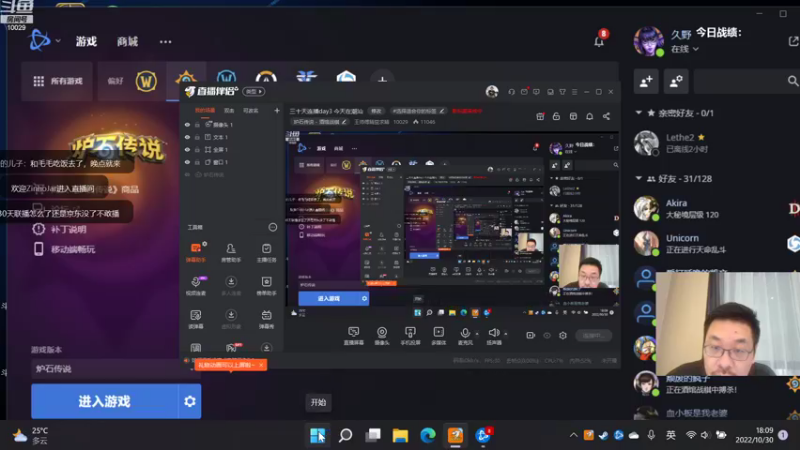Collapse the 好友 31/128 group
The height and width of the screenshot is (450, 800).
point(638,179)
